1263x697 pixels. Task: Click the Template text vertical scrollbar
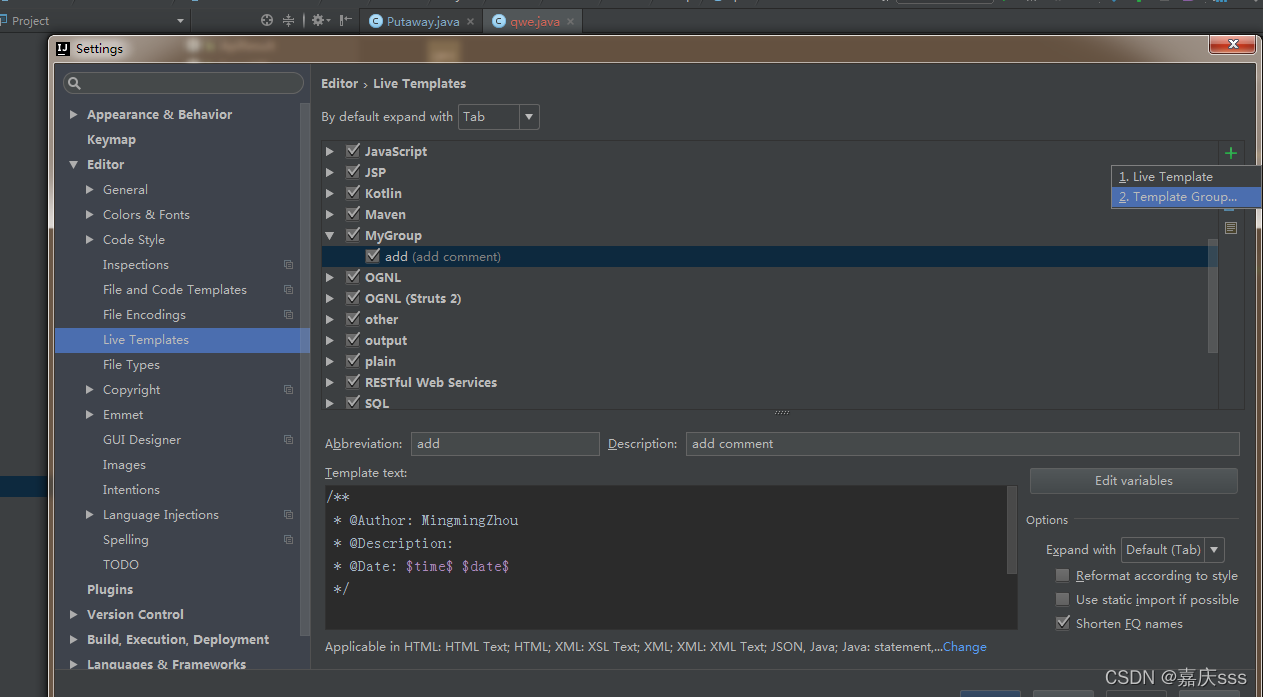click(1012, 530)
